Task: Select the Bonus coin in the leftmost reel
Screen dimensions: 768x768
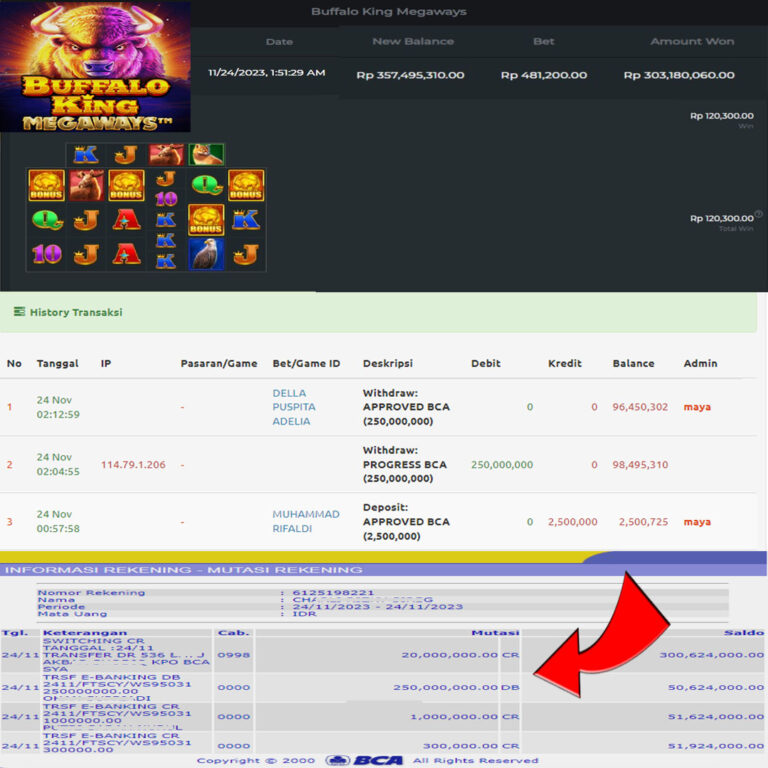Action: 46,185
